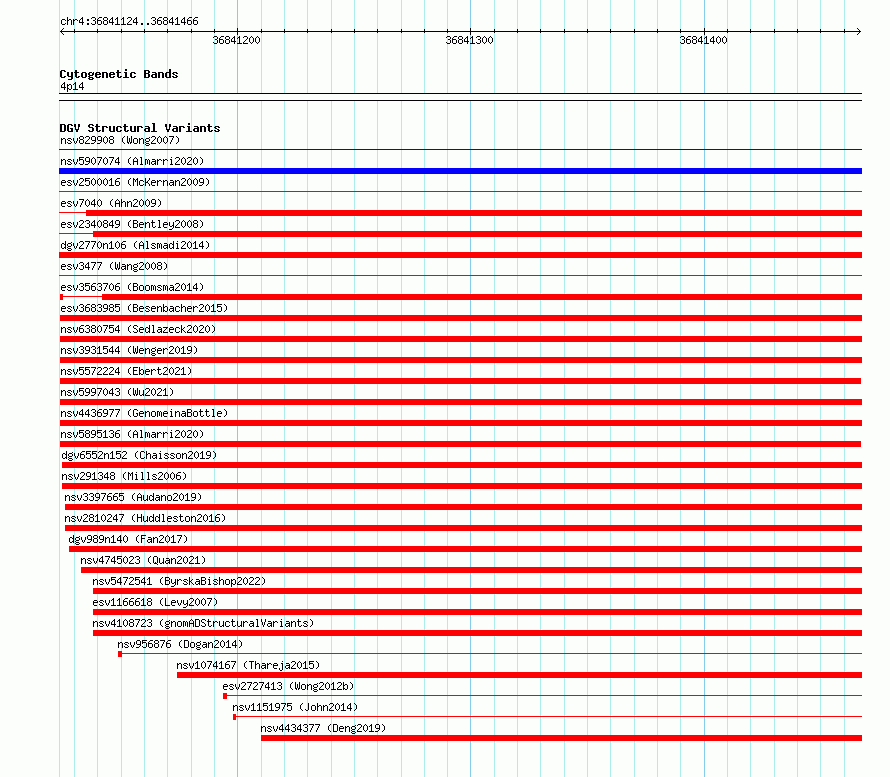Open dgv2770n106 (Alsmadi2014) entry
The width and height of the screenshot is (890, 777).
(135, 245)
